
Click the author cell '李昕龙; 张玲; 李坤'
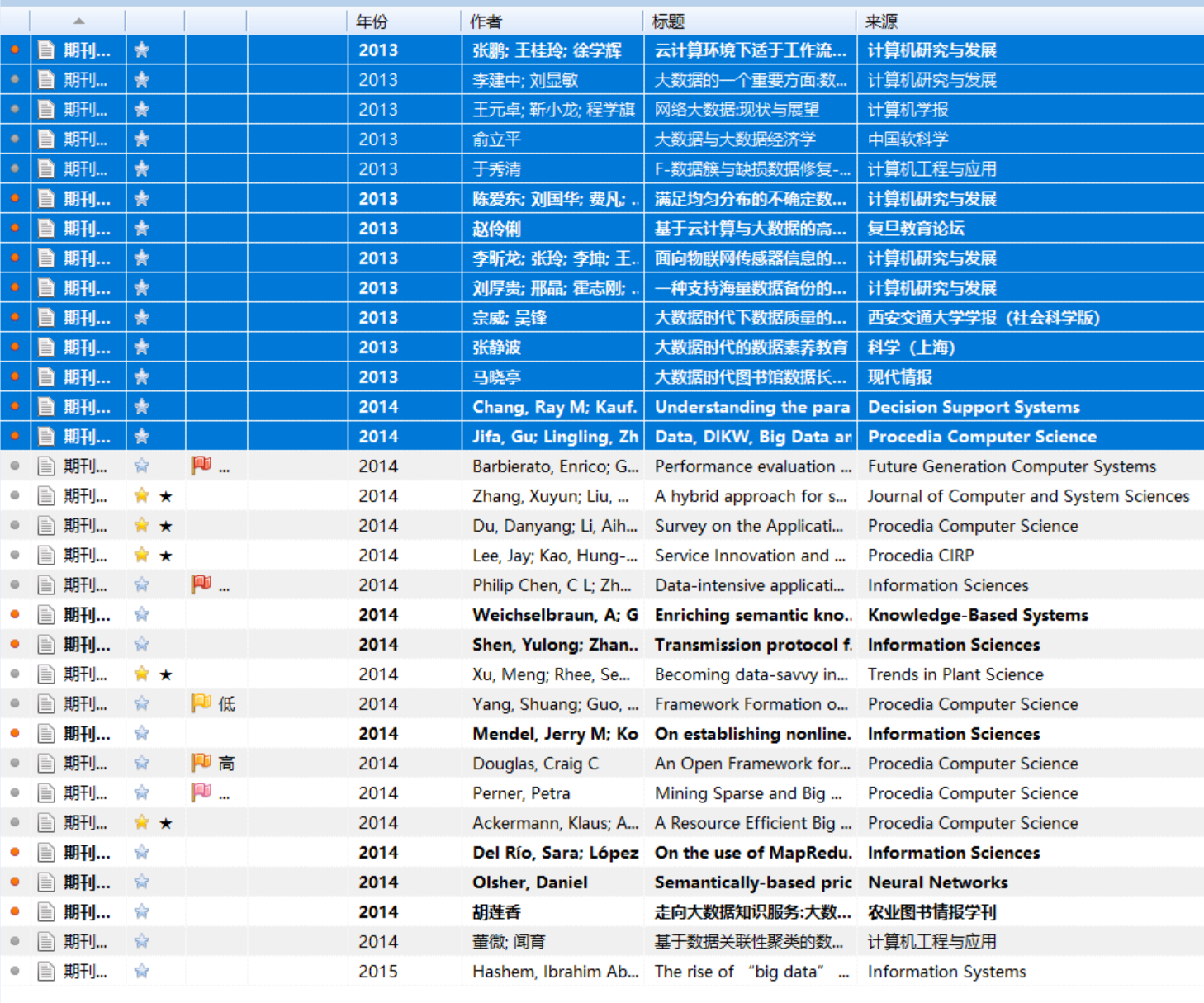coord(556,258)
